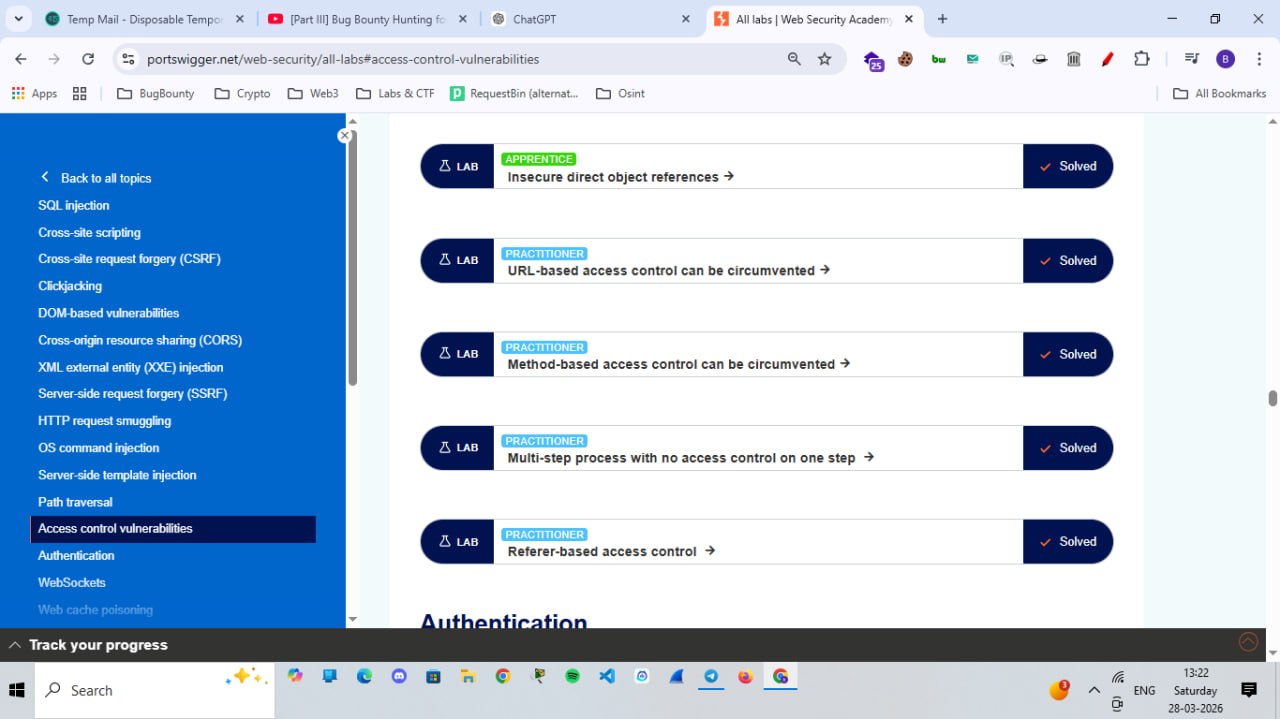Open Referer-based access control lab
This screenshot has height=719, width=1280.
tap(611, 551)
